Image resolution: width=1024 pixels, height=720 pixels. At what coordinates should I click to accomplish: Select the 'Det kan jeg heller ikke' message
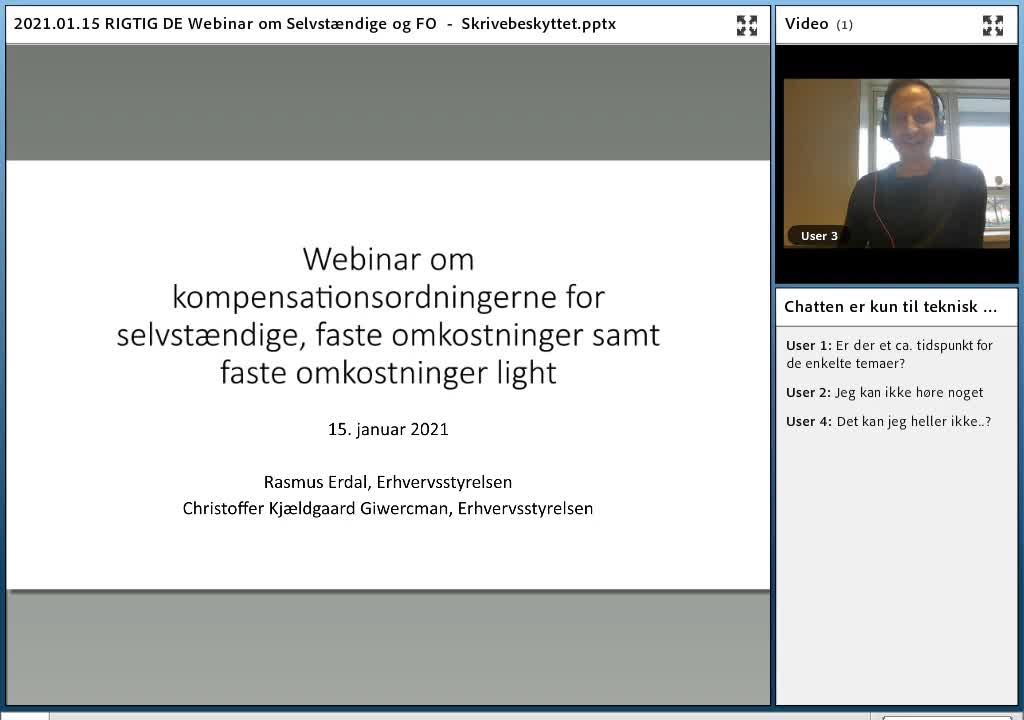913,422
